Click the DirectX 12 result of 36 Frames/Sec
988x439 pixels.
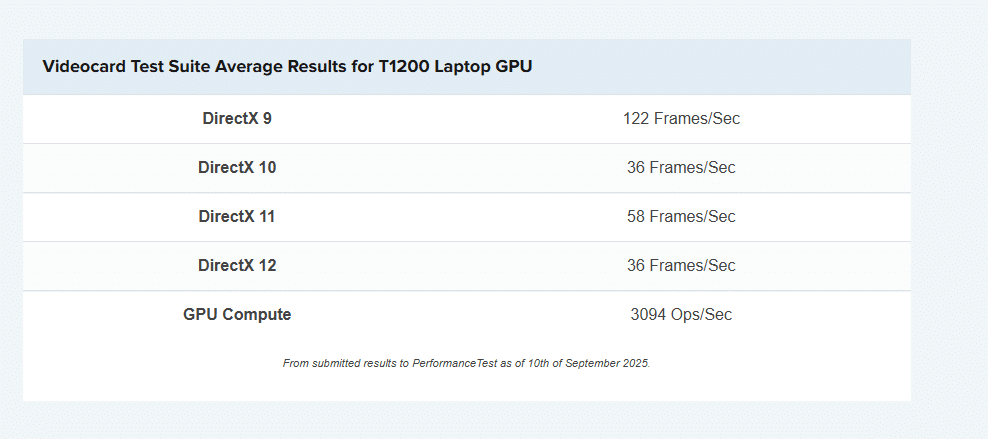pos(681,266)
